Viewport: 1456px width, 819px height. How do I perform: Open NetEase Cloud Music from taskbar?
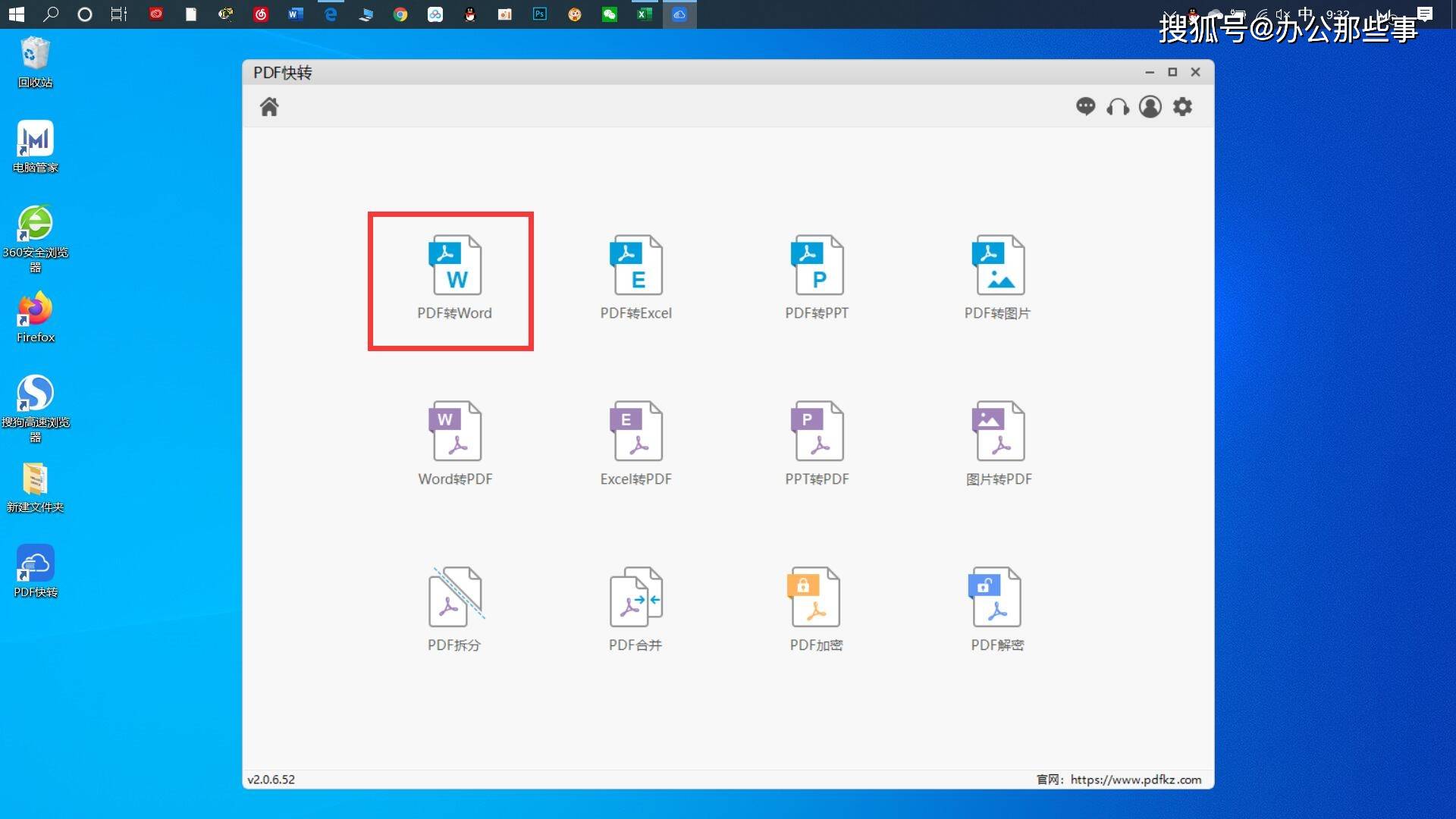(x=260, y=14)
